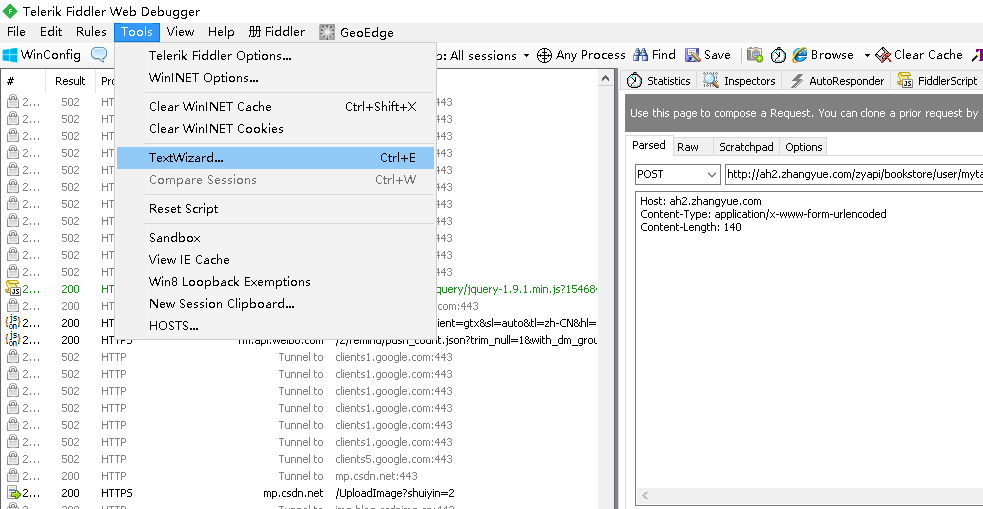
Task: Open the Help menu
Action: click(x=221, y=32)
